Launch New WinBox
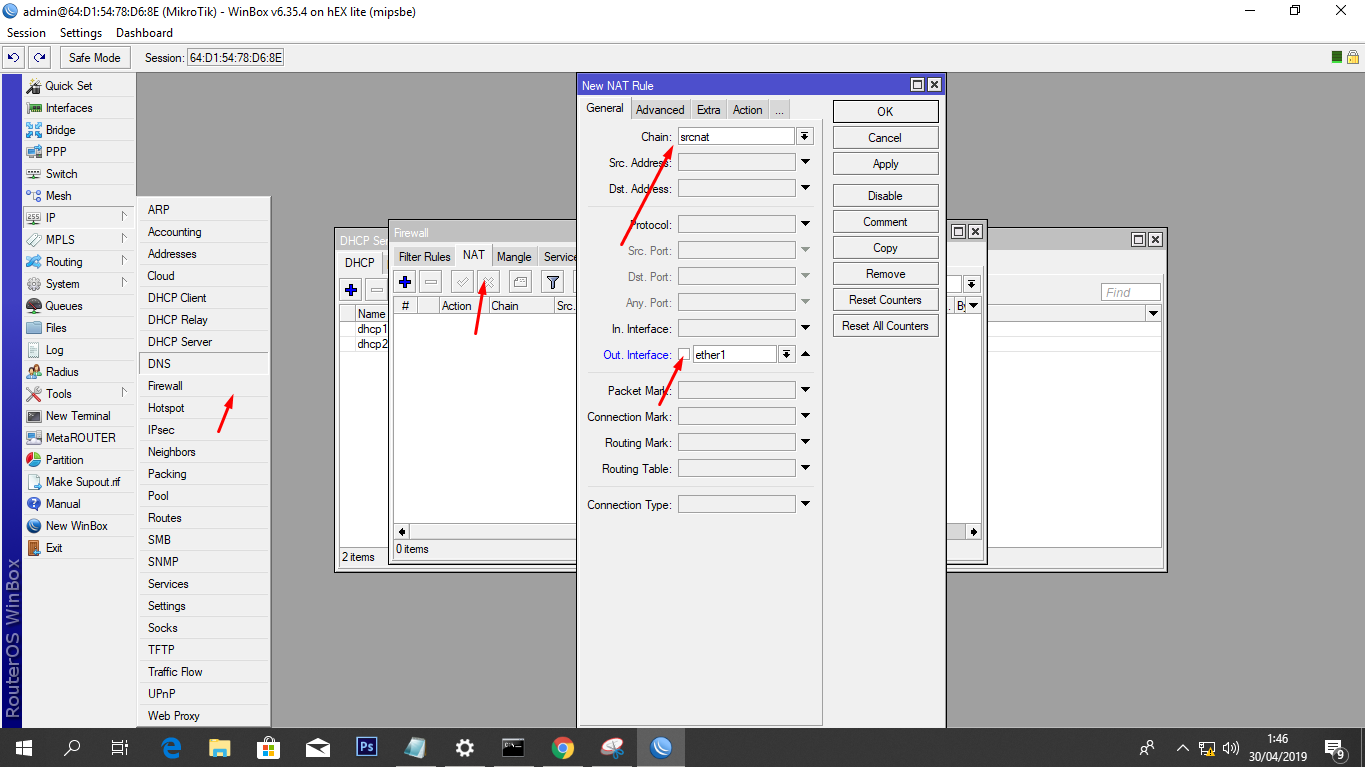This screenshot has height=767, width=1365. click(x=79, y=526)
